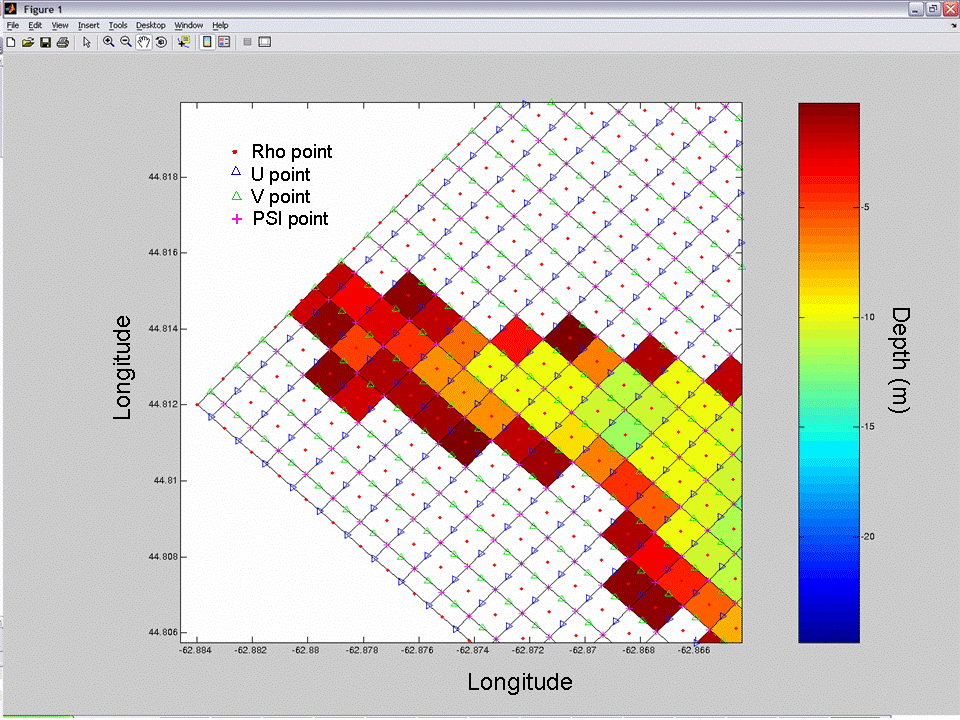Click the horizontal axis 'Longitude' label
Screen dimensions: 960x720
(x=520, y=682)
